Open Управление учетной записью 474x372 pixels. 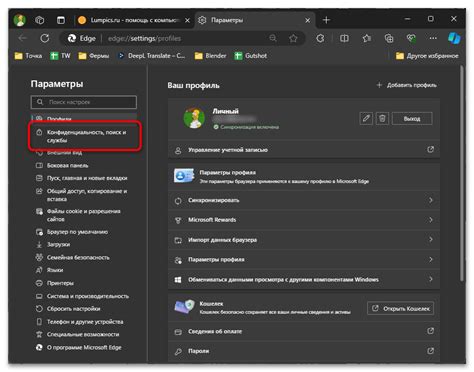304,150
